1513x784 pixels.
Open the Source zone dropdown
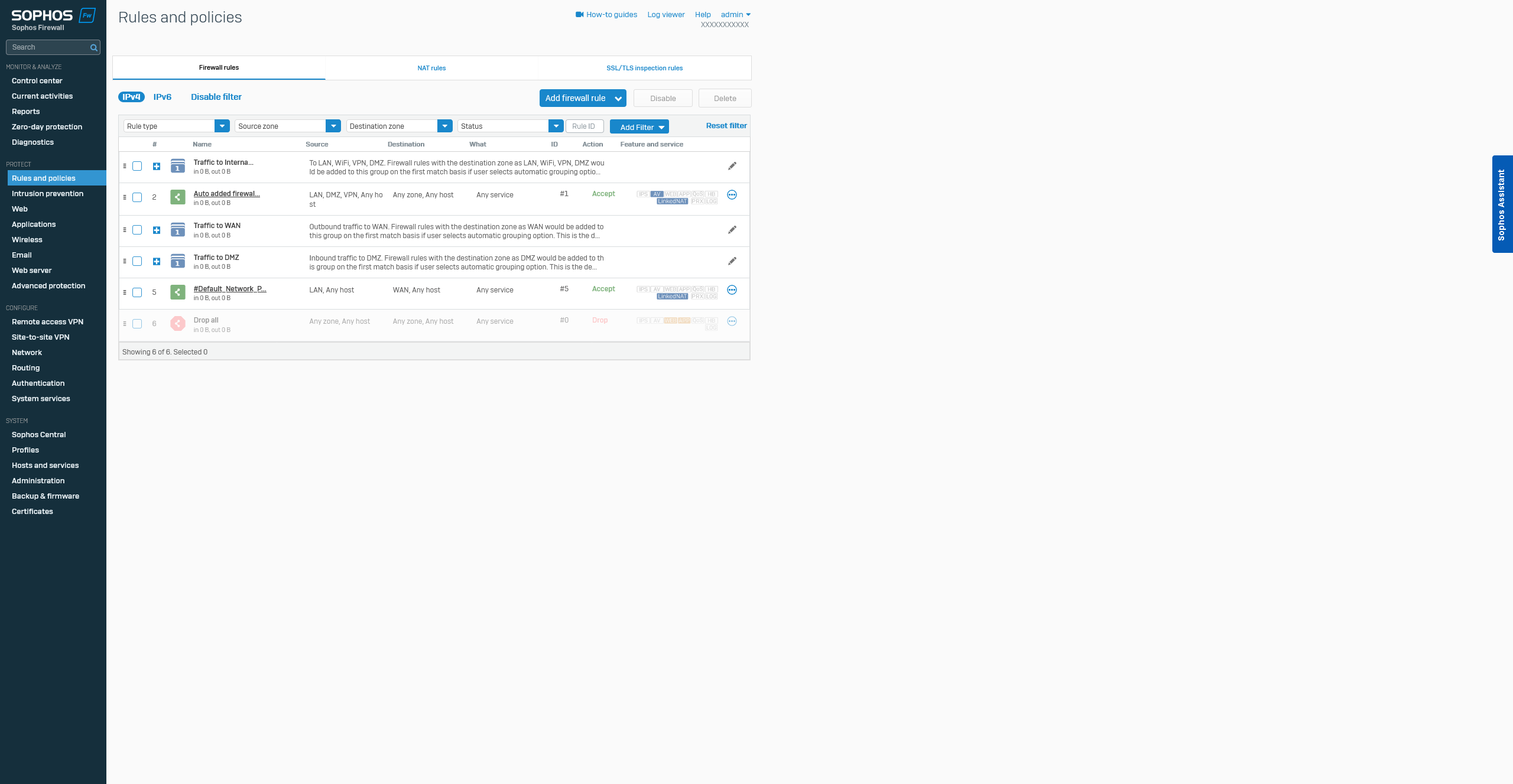click(288, 126)
